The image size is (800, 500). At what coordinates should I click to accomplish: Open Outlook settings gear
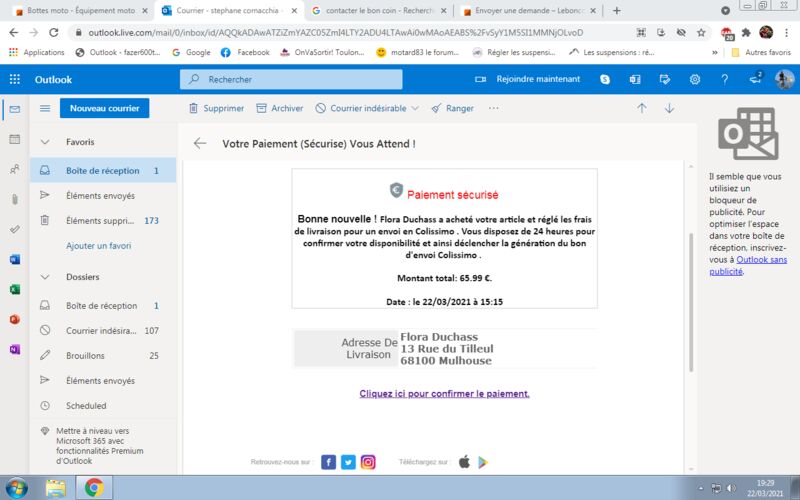click(695, 79)
